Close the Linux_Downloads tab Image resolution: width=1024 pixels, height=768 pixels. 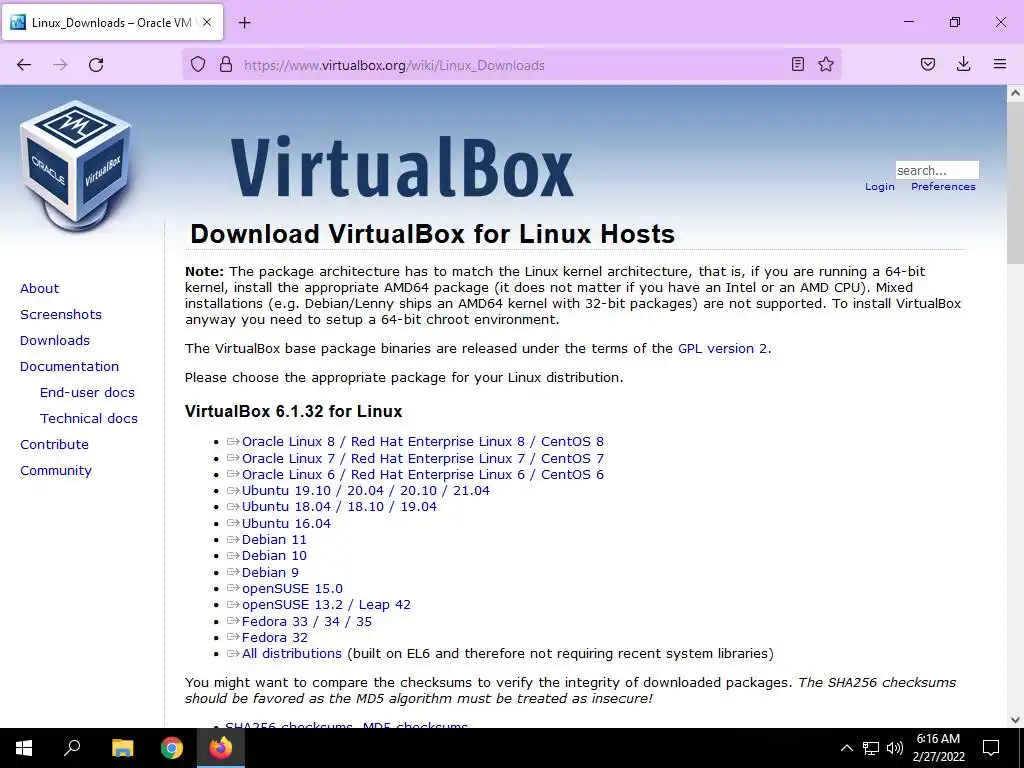[x=207, y=22]
